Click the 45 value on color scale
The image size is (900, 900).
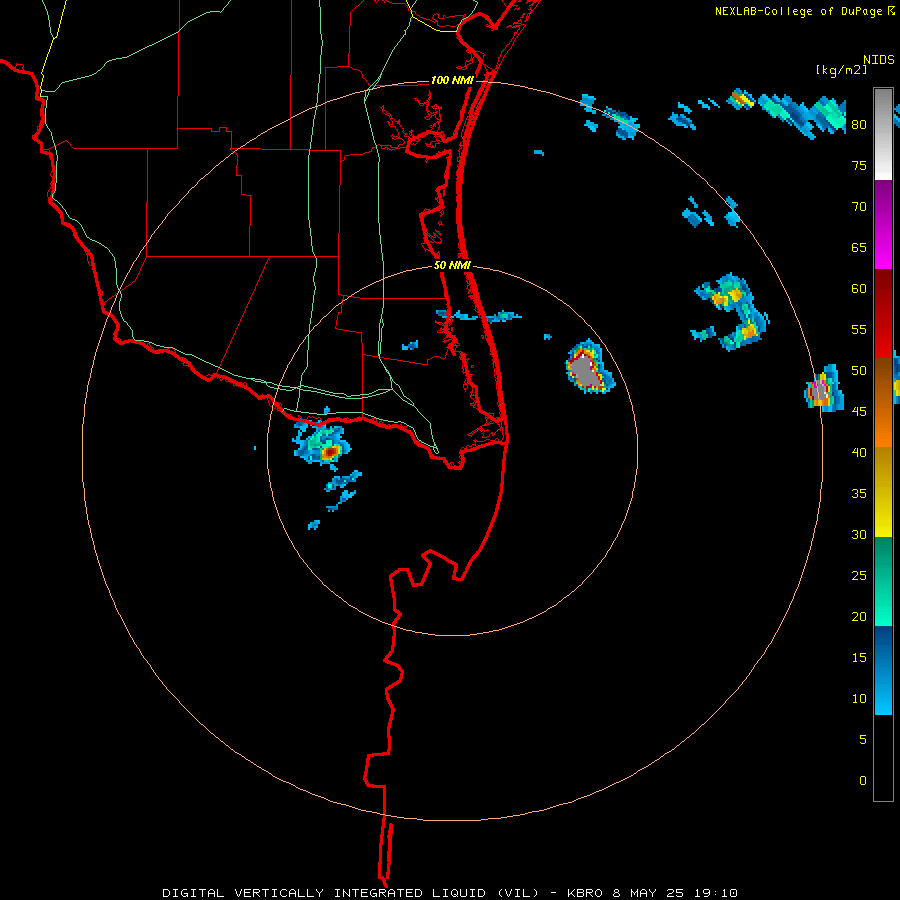859,412
